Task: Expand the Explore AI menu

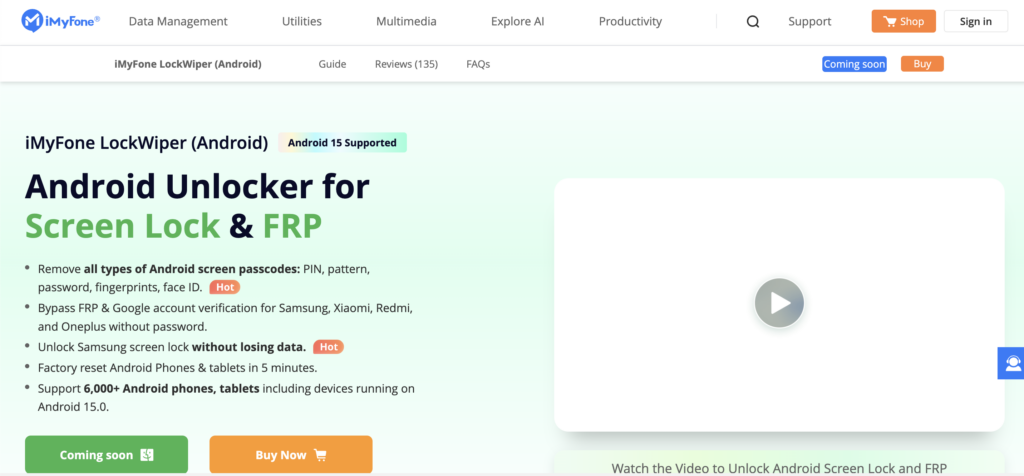Action: (x=518, y=22)
